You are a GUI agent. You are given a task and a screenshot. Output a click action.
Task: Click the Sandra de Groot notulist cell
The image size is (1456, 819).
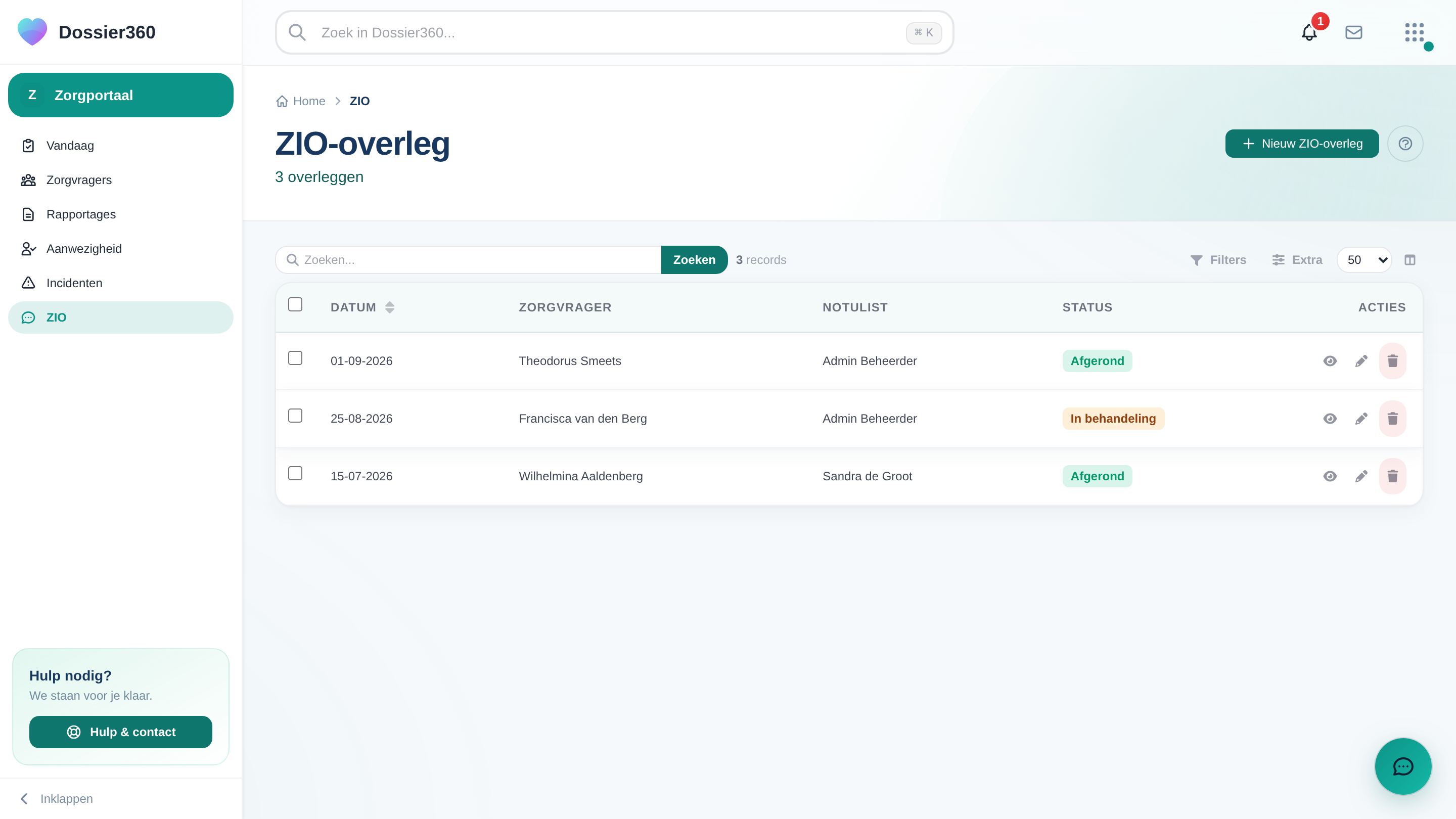click(867, 476)
